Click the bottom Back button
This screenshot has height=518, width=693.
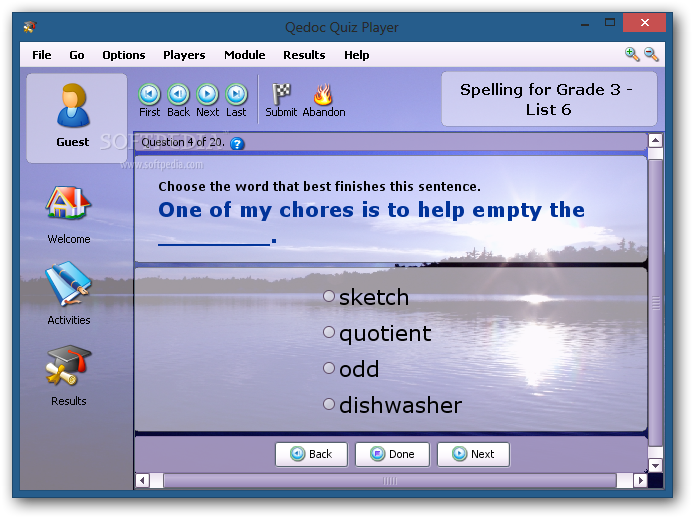pos(312,454)
